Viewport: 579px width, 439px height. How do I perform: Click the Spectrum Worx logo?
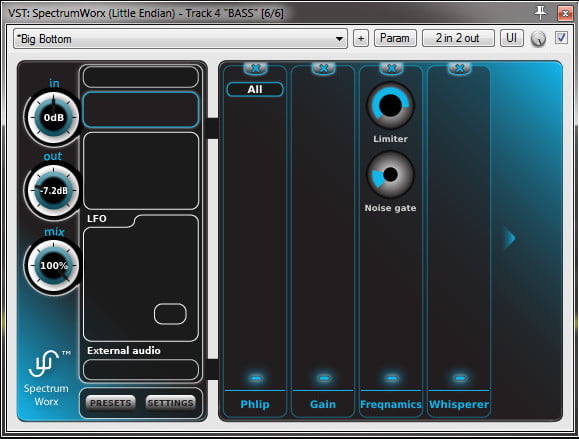(x=47, y=378)
